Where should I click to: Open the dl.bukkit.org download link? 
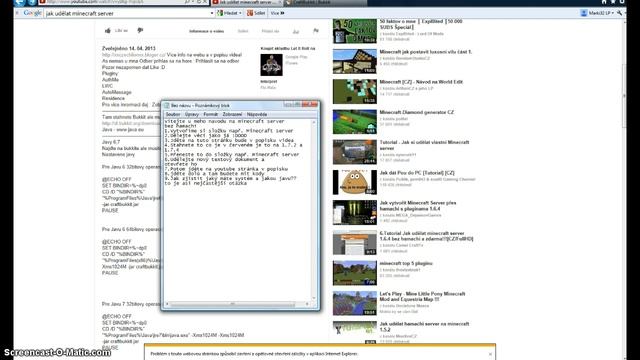point(131,123)
